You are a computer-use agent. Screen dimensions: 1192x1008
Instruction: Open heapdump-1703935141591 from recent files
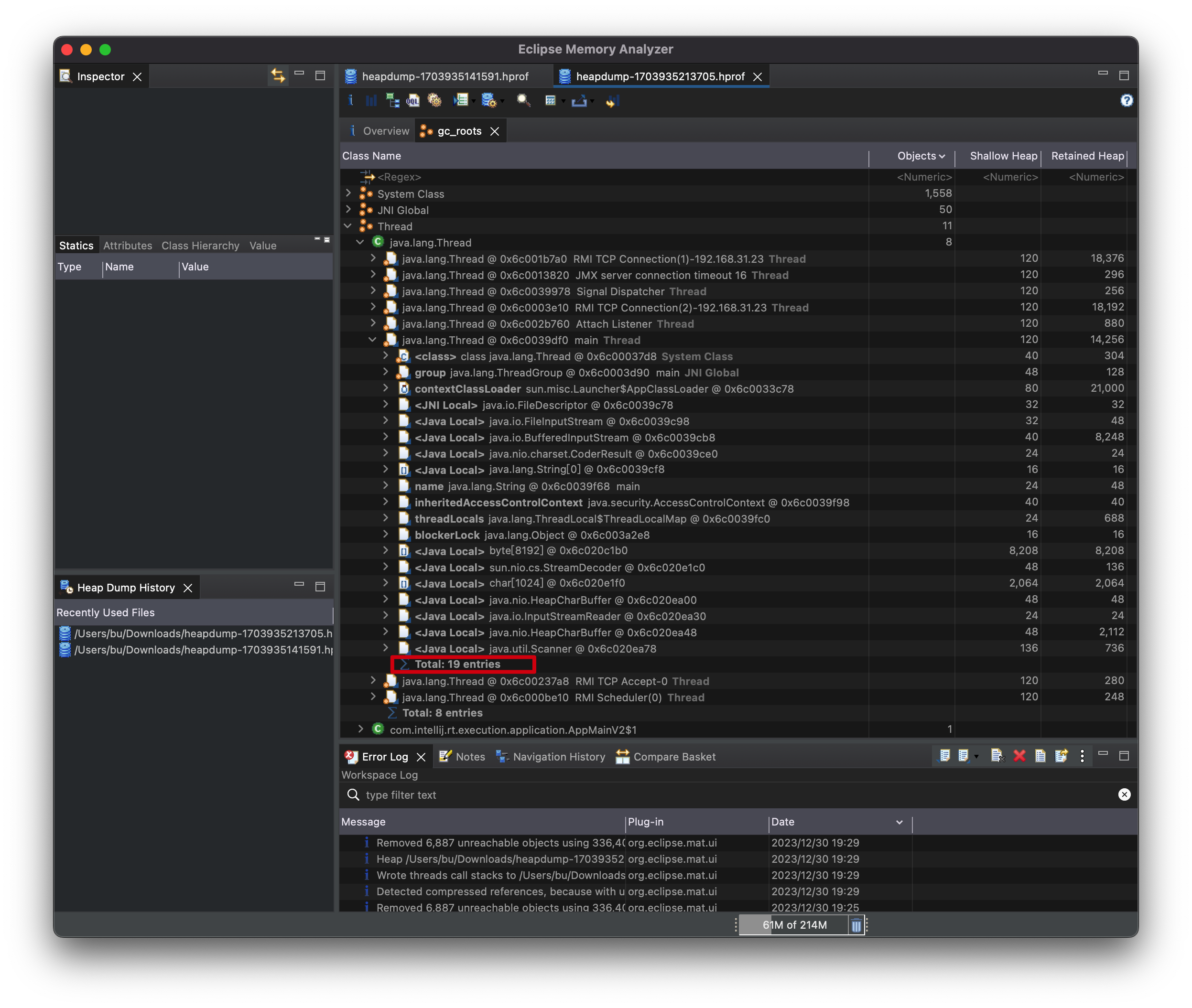[x=203, y=650]
